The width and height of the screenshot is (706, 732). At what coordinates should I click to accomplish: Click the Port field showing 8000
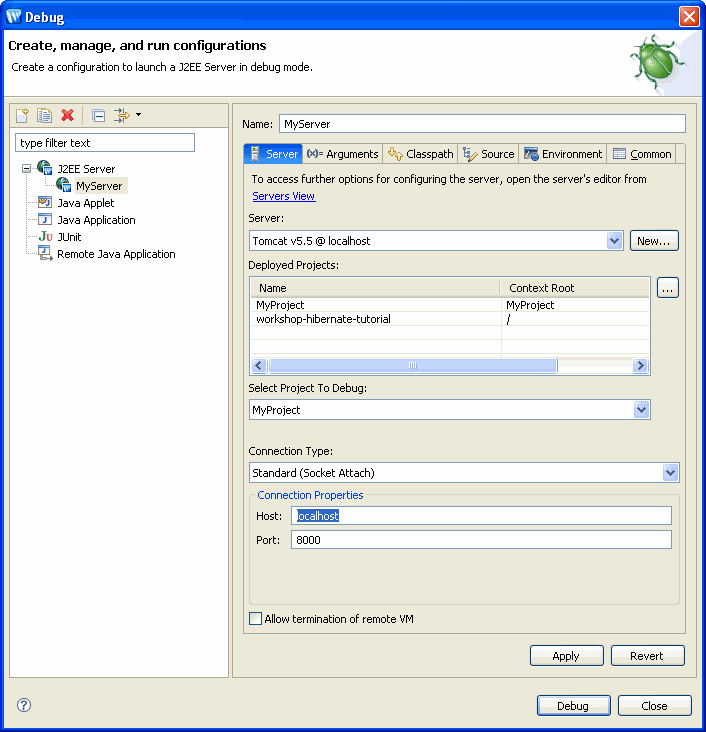click(x=481, y=540)
